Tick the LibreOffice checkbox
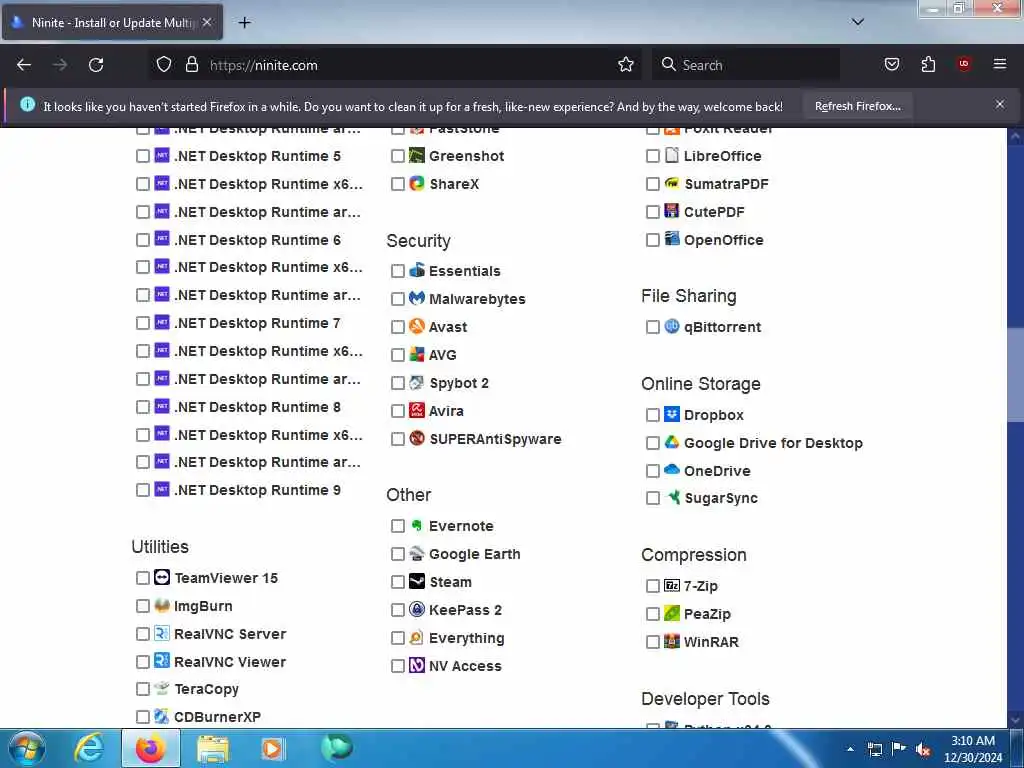The height and width of the screenshot is (768, 1024). pos(652,155)
